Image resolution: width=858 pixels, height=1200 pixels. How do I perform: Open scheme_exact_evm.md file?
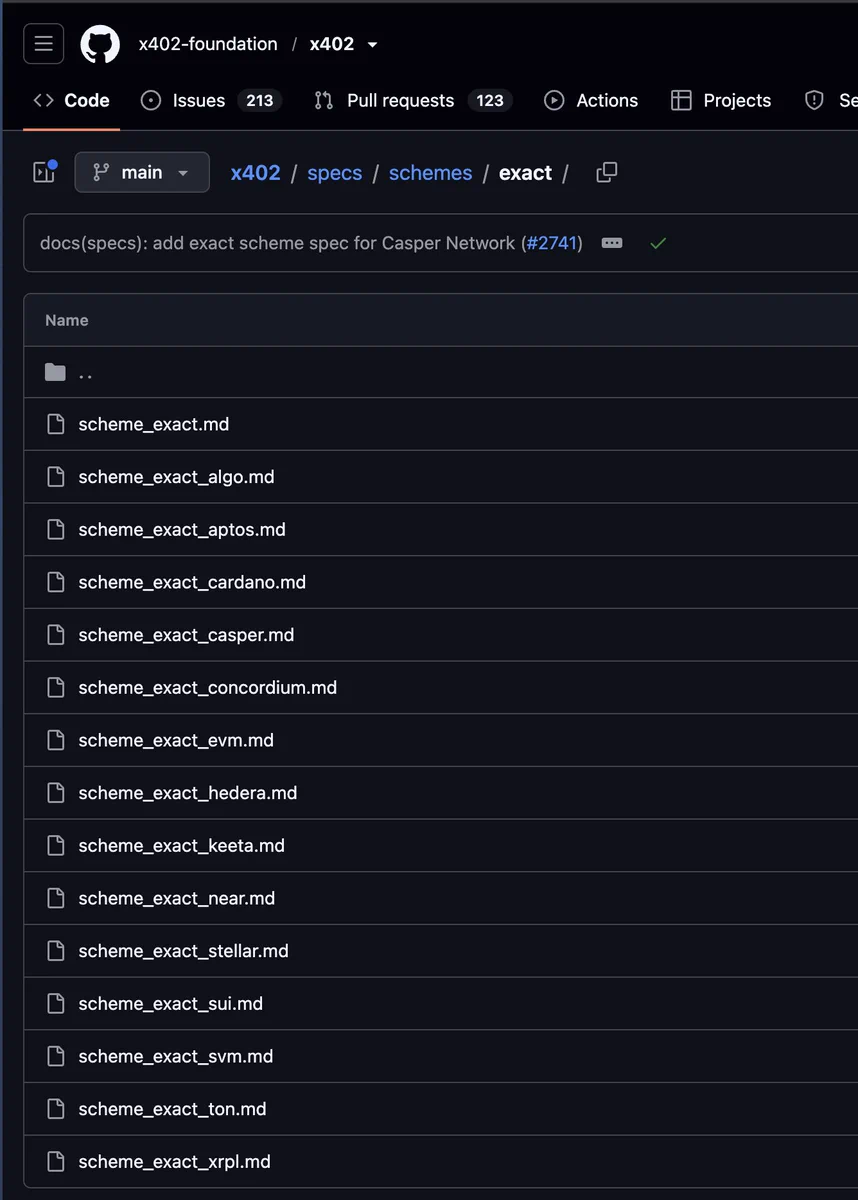[x=176, y=740]
